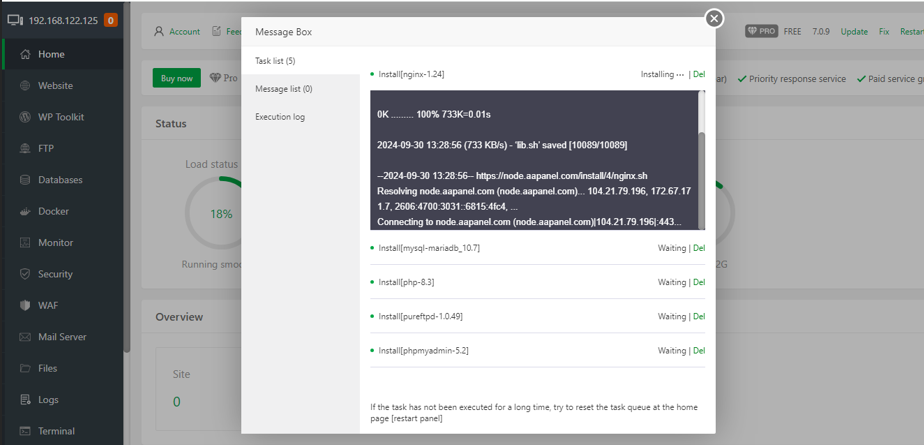Click the Account link in header

pyautogui.click(x=184, y=32)
